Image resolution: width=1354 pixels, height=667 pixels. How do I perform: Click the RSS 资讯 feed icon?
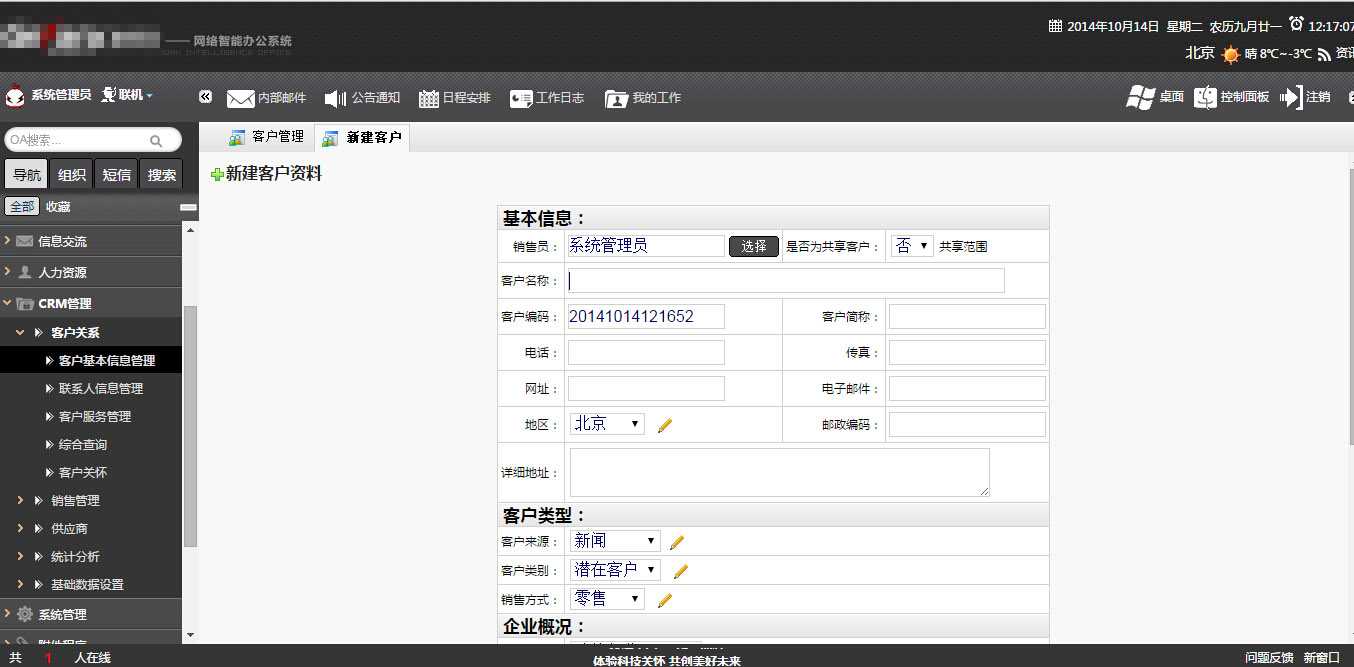pos(1324,55)
